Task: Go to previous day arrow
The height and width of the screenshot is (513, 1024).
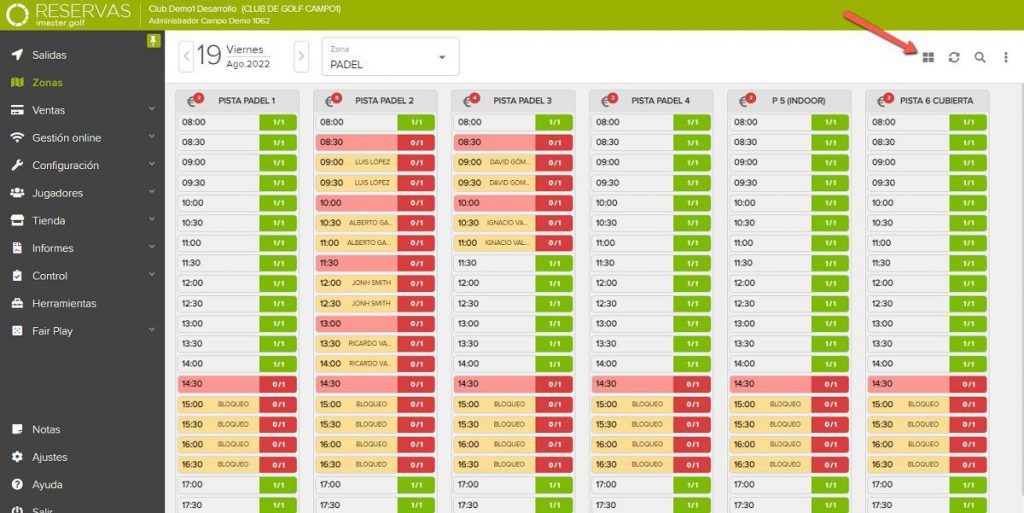Action: click(186, 57)
